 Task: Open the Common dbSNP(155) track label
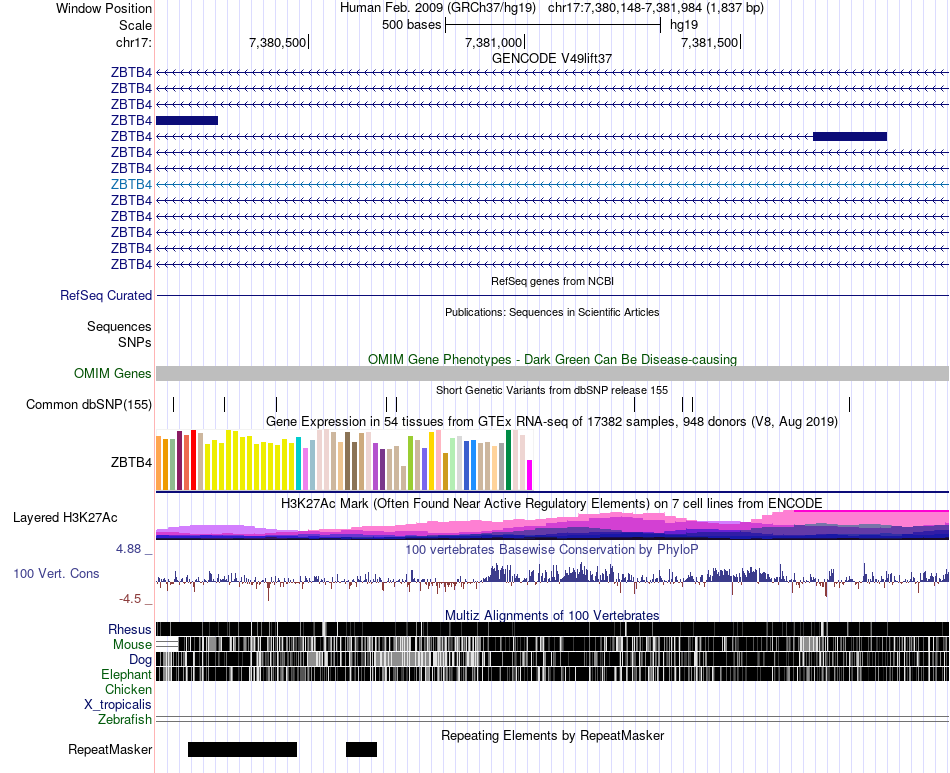point(89,405)
